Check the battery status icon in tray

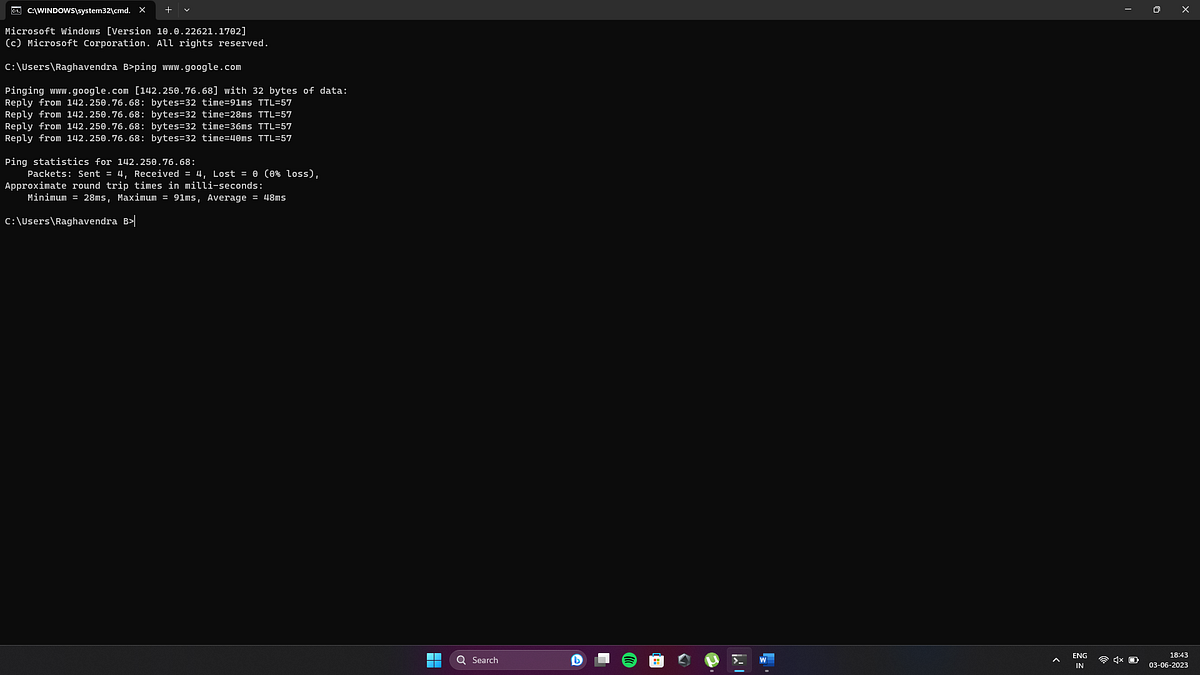(1134, 660)
